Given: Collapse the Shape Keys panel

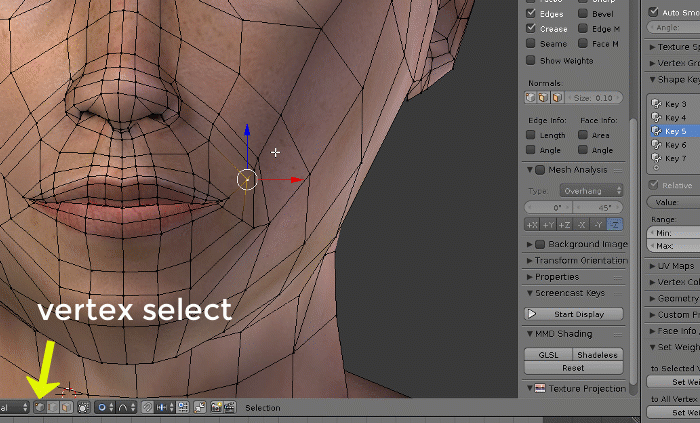Looking at the screenshot, I should pos(653,79).
